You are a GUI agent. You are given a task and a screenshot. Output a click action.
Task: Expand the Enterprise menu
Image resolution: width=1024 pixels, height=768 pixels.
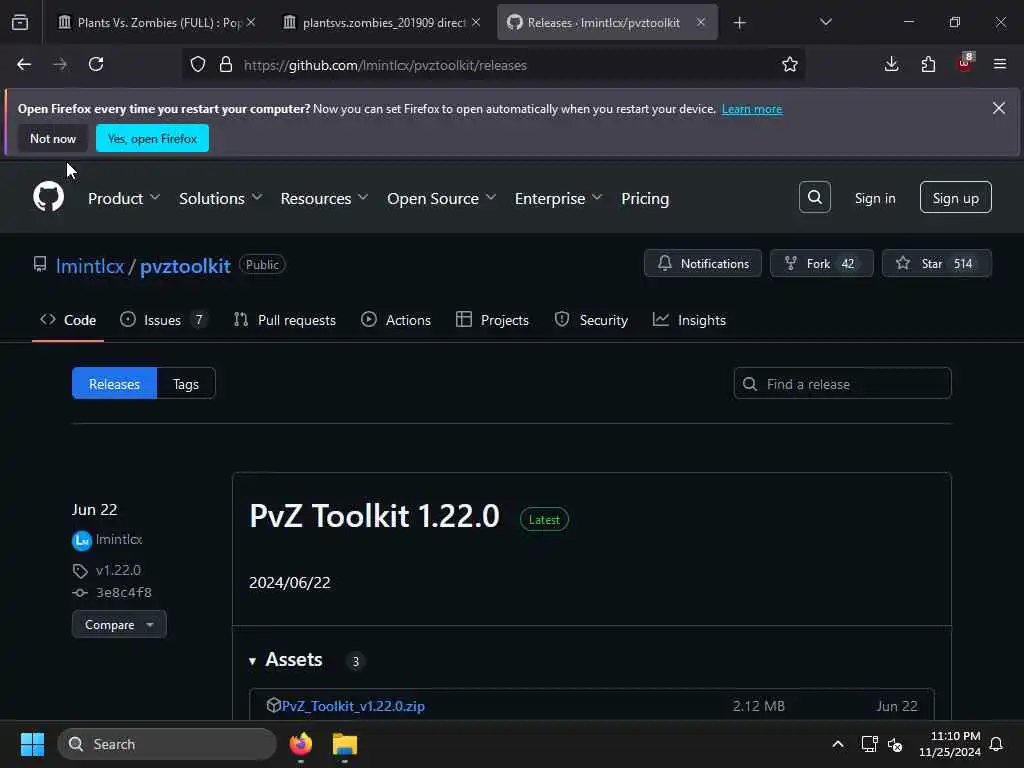558,199
